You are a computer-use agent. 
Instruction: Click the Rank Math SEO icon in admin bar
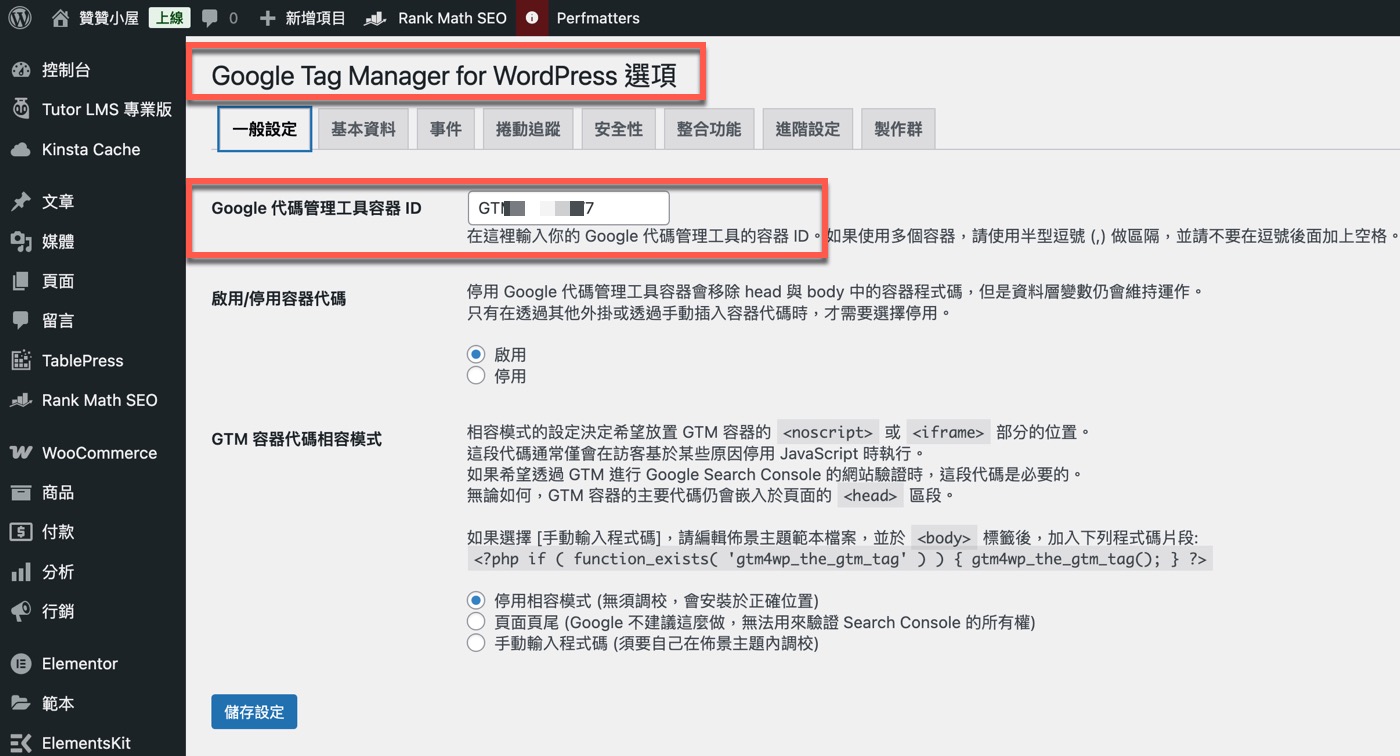375,18
